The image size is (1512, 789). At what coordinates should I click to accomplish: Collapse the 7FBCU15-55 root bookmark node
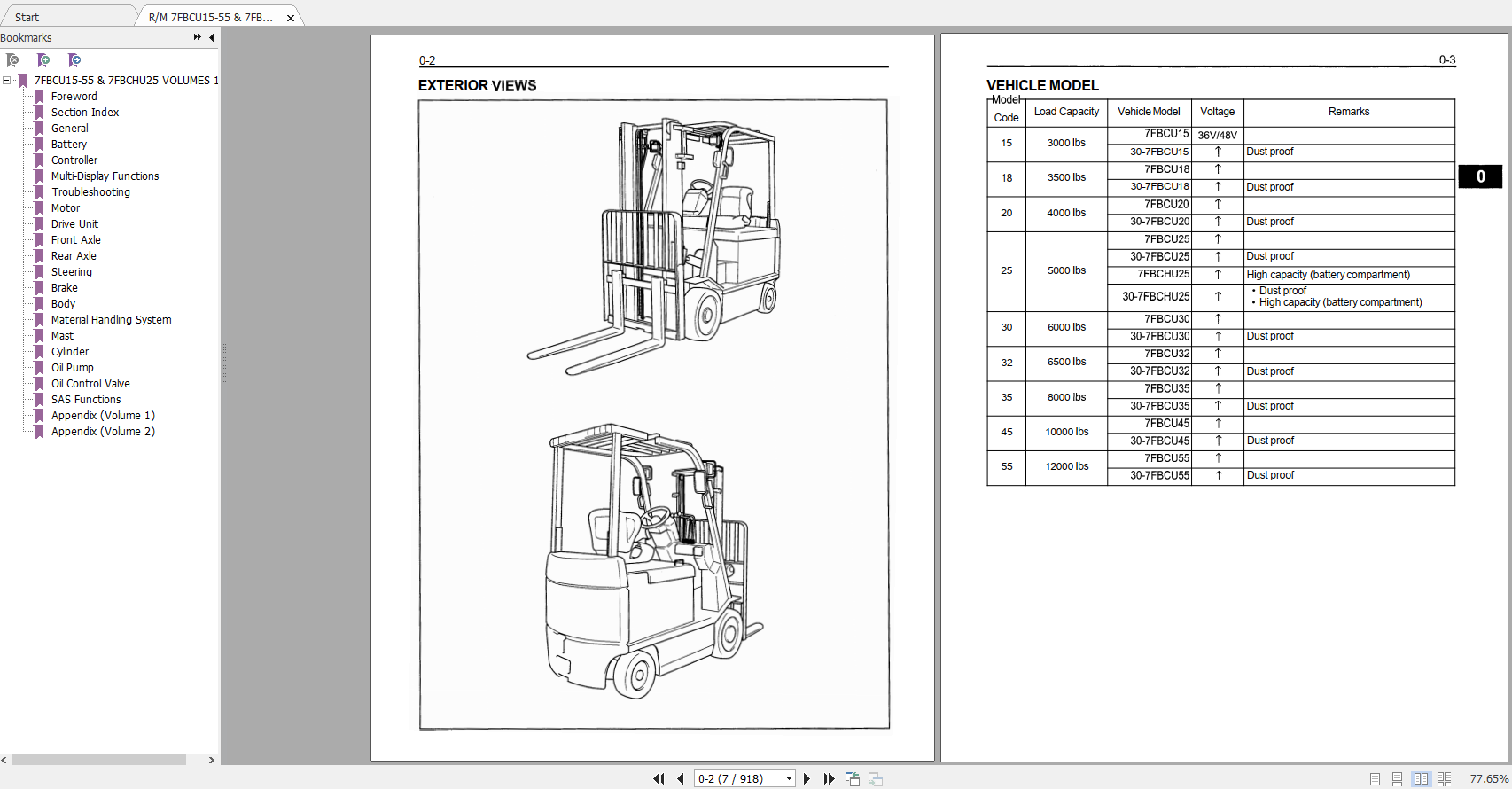pyautogui.click(x=7, y=80)
